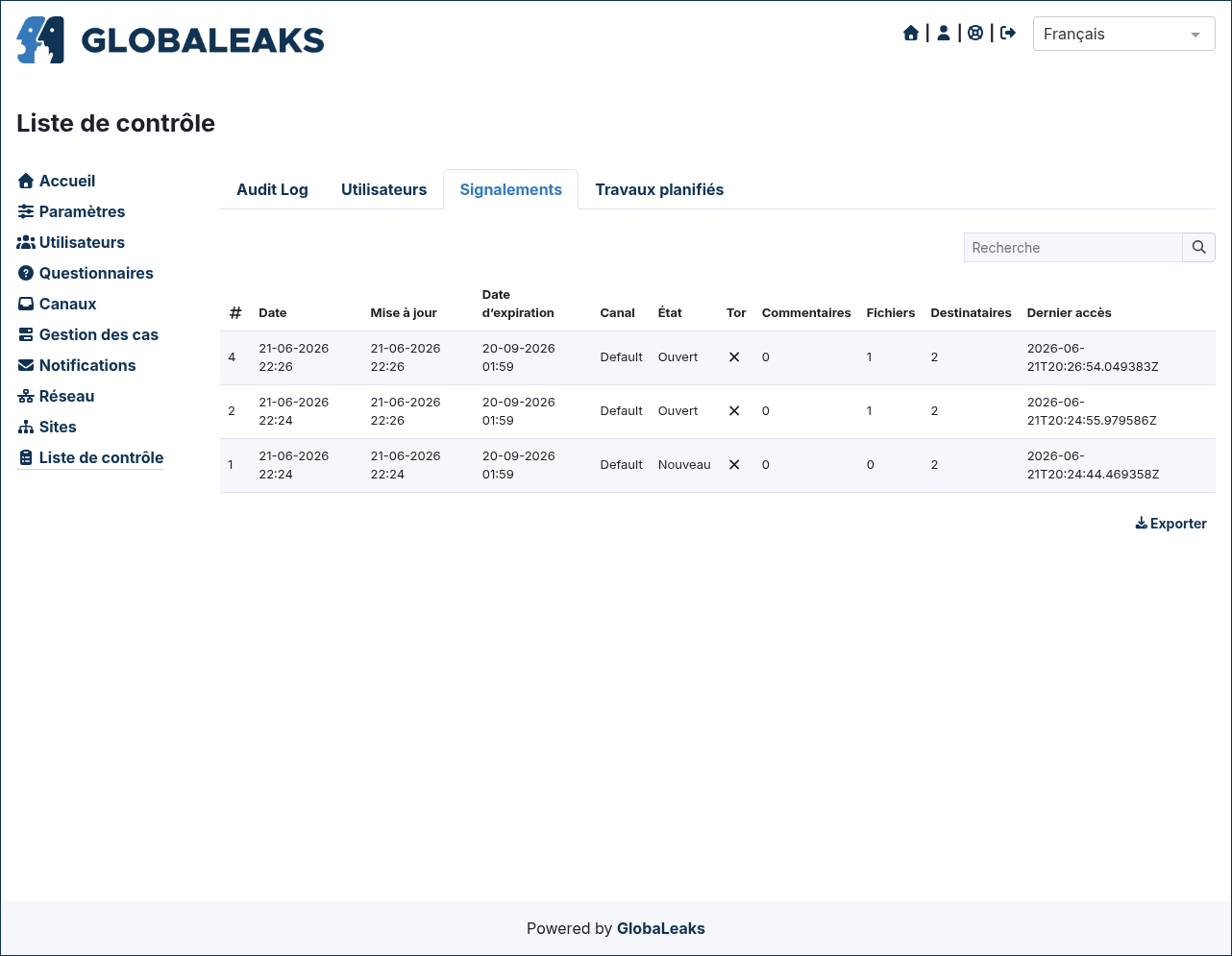The height and width of the screenshot is (956, 1232).
Task: Click the Tor X icon in report 4 row
Action: click(734, 356)
